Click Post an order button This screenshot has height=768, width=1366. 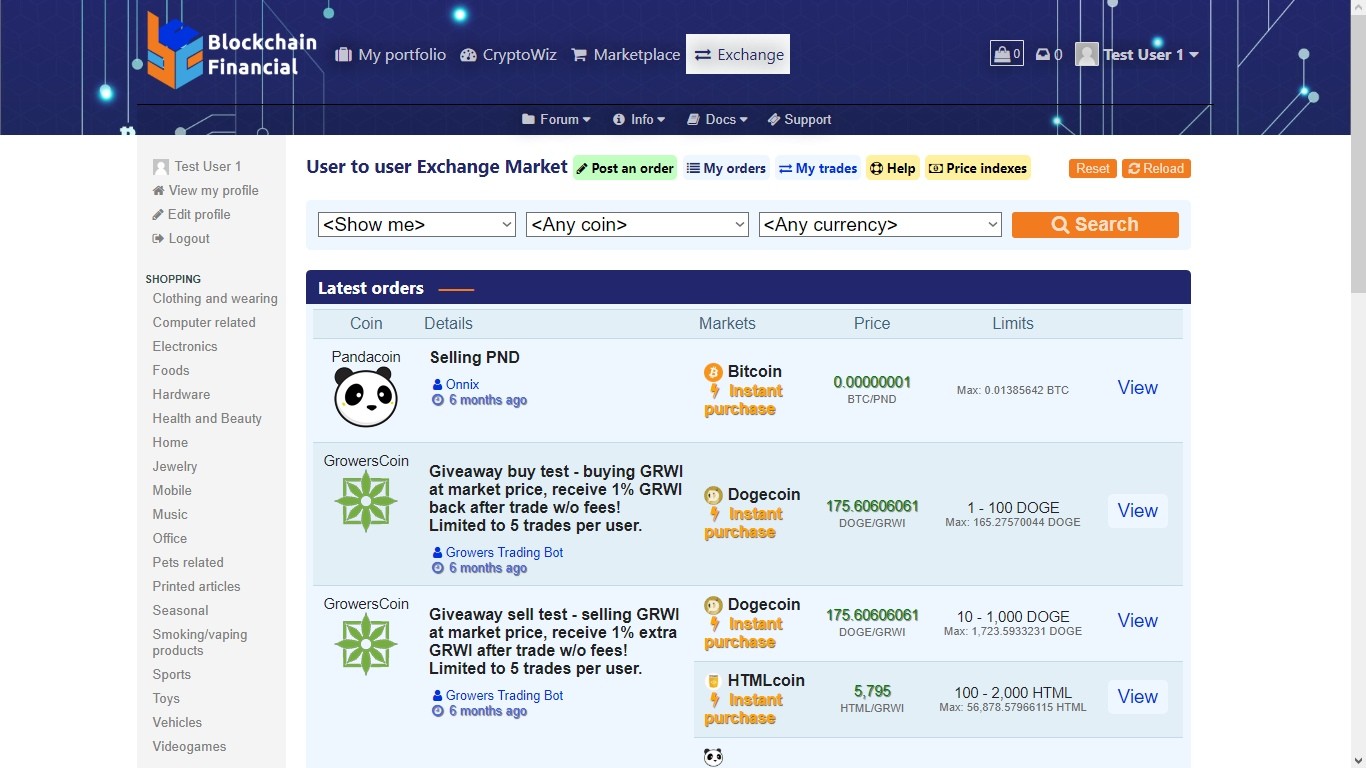click(625, 168)
